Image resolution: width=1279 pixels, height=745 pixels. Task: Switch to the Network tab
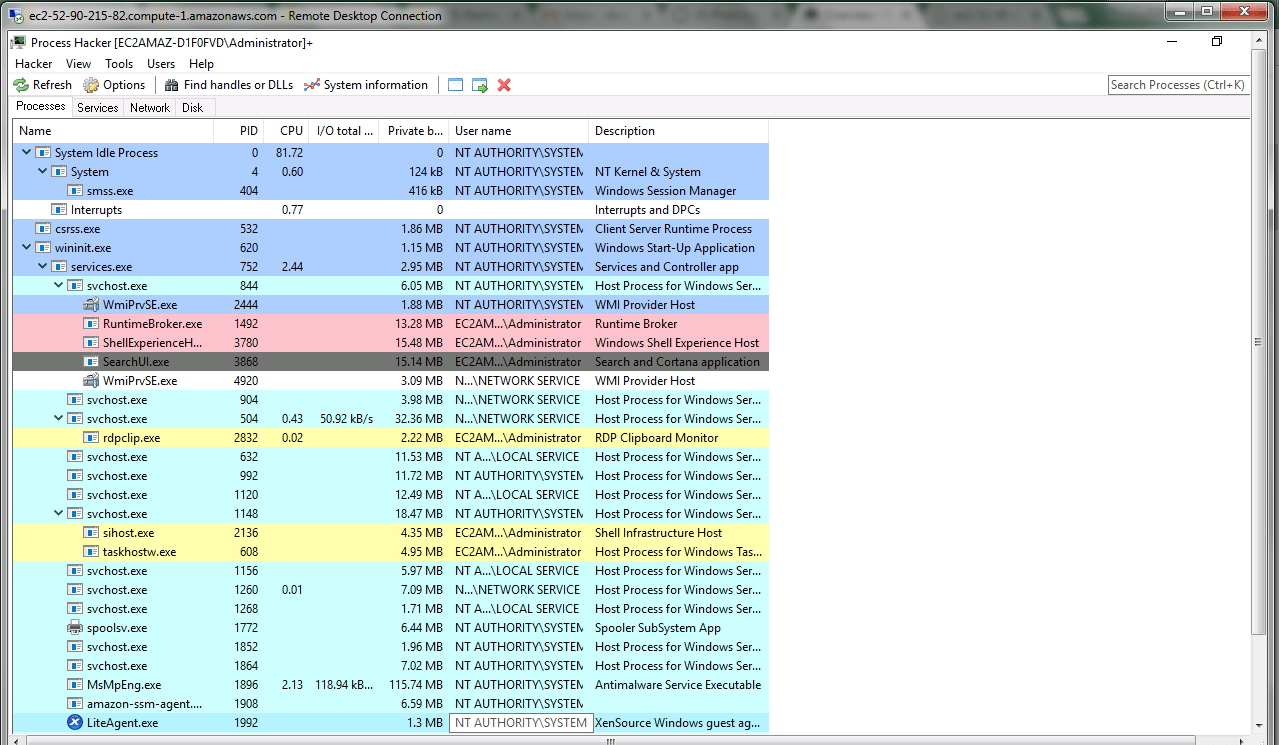tap(150, 108)
